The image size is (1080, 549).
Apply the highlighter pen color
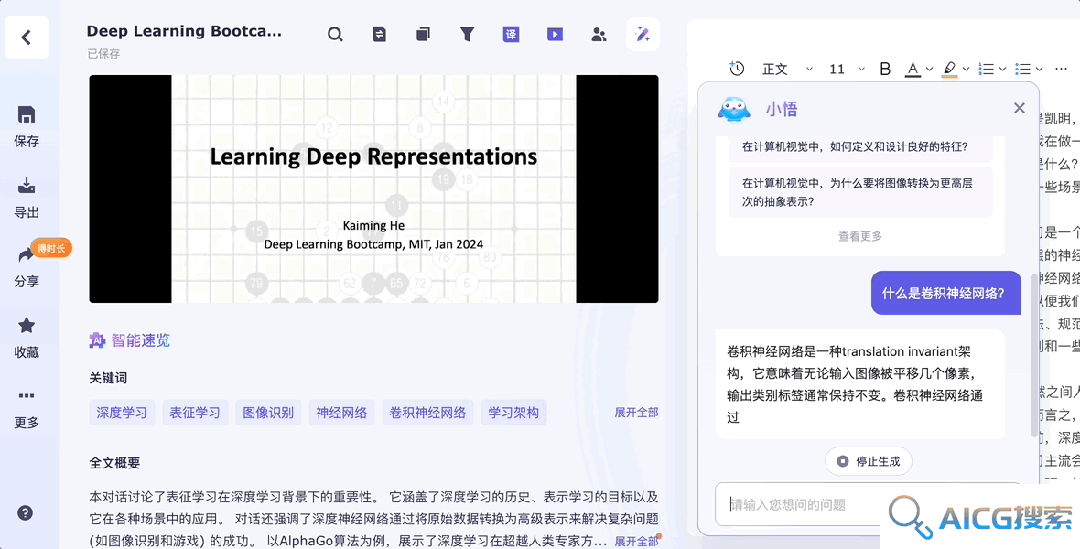pyautogui.click(x=949, y=69)
